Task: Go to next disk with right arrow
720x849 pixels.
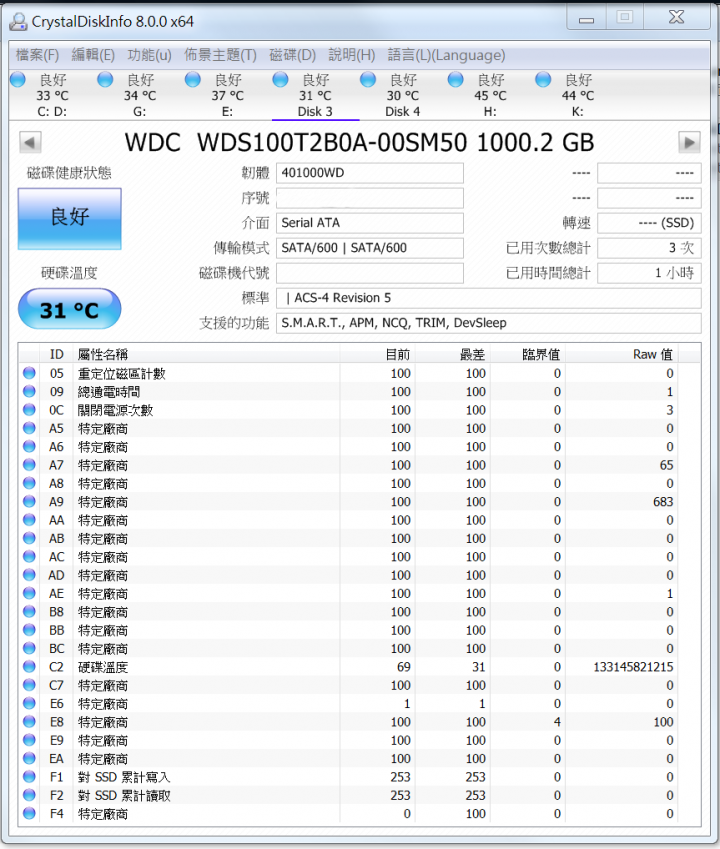Action: pos(689,143)
